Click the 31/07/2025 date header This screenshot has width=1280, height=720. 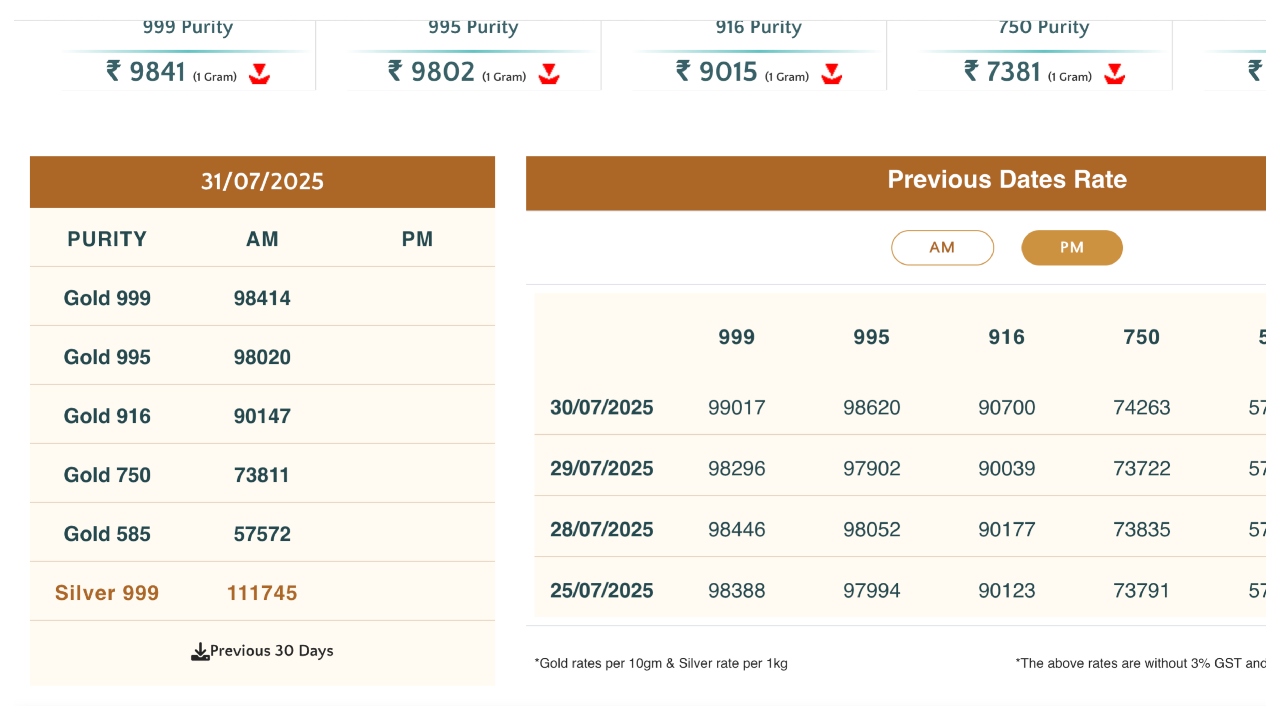point(262,181)
